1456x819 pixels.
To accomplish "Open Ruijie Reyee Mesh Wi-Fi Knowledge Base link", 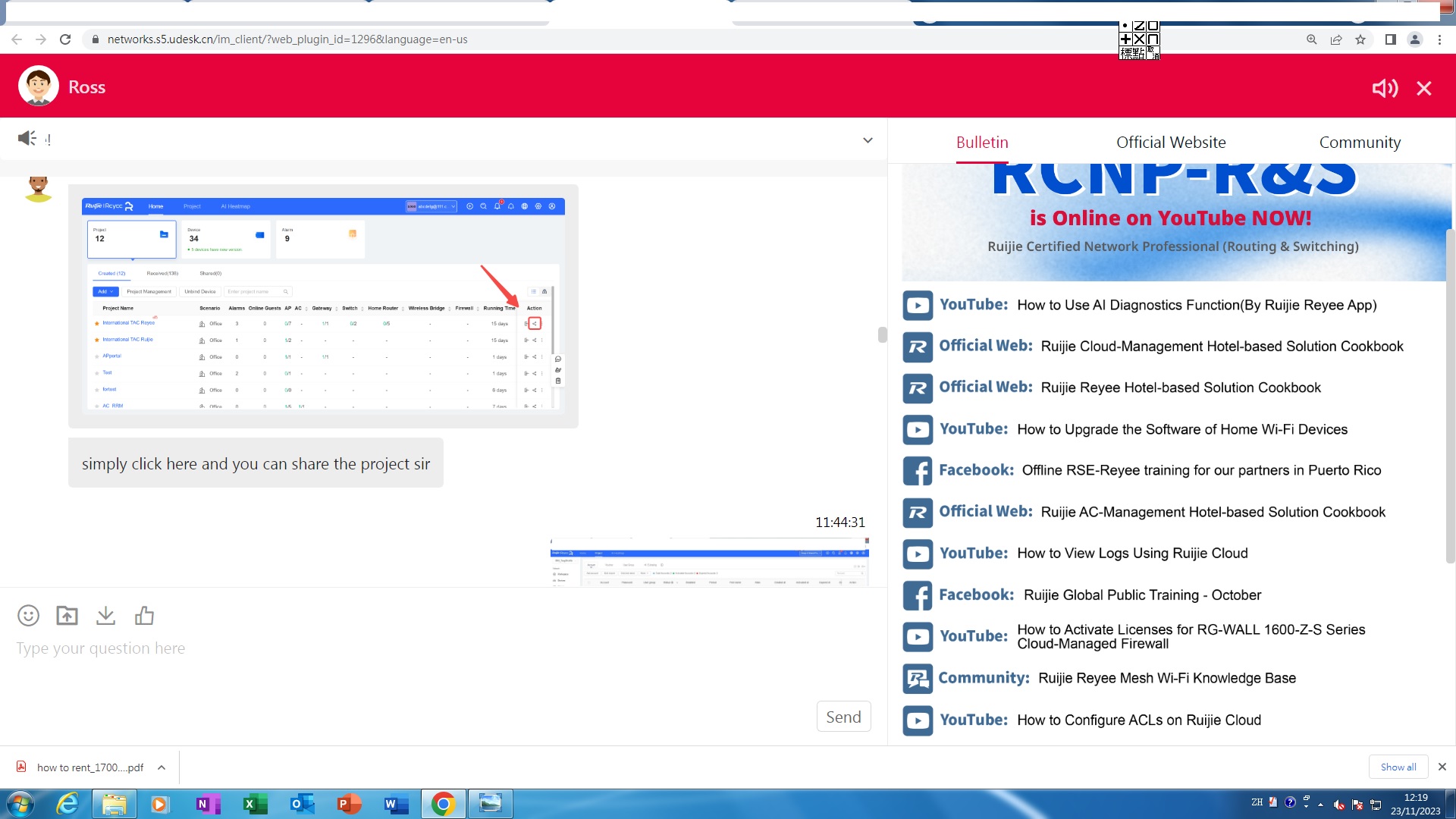I will click(x=1166, y=678).
